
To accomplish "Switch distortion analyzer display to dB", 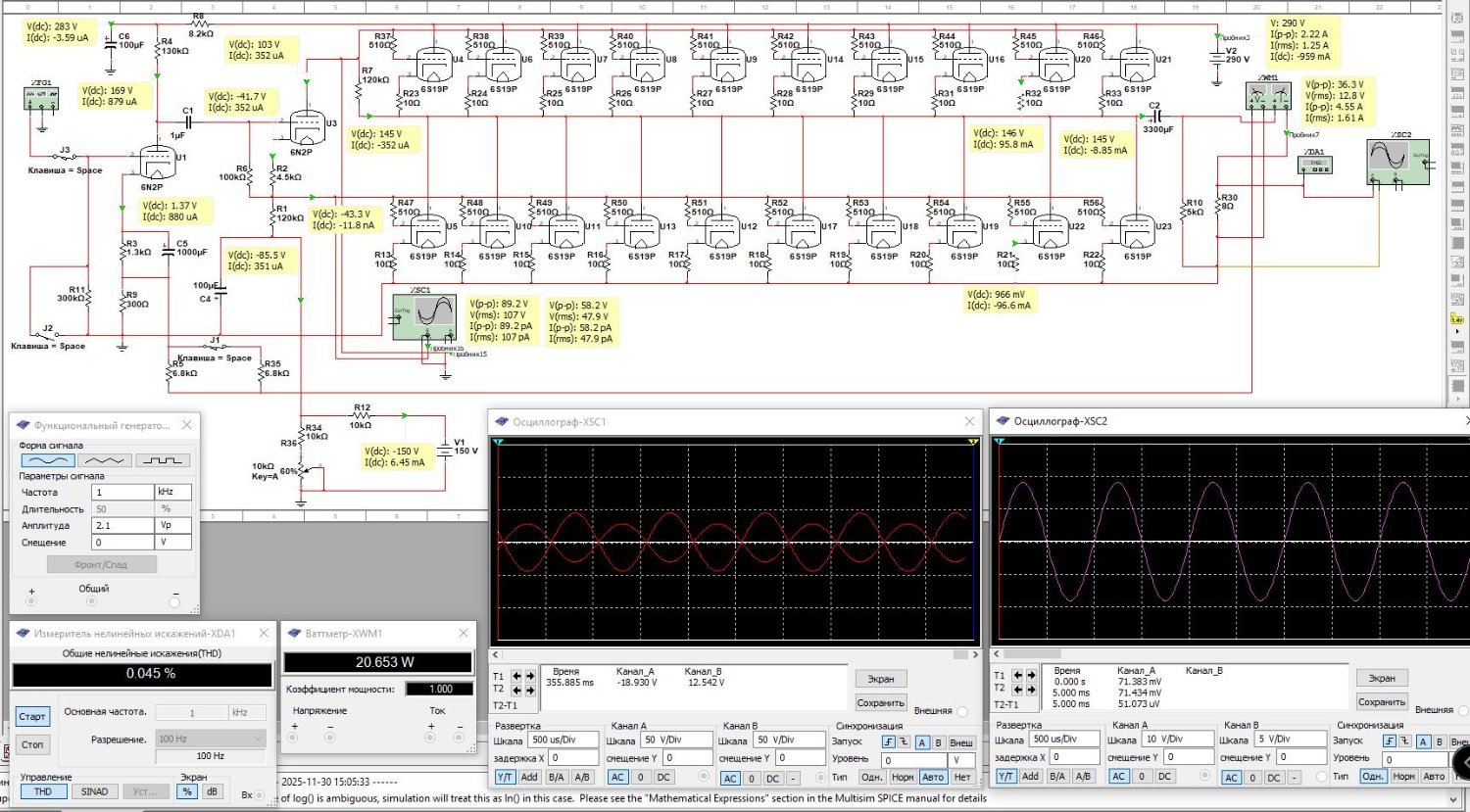I will point(212,791).
